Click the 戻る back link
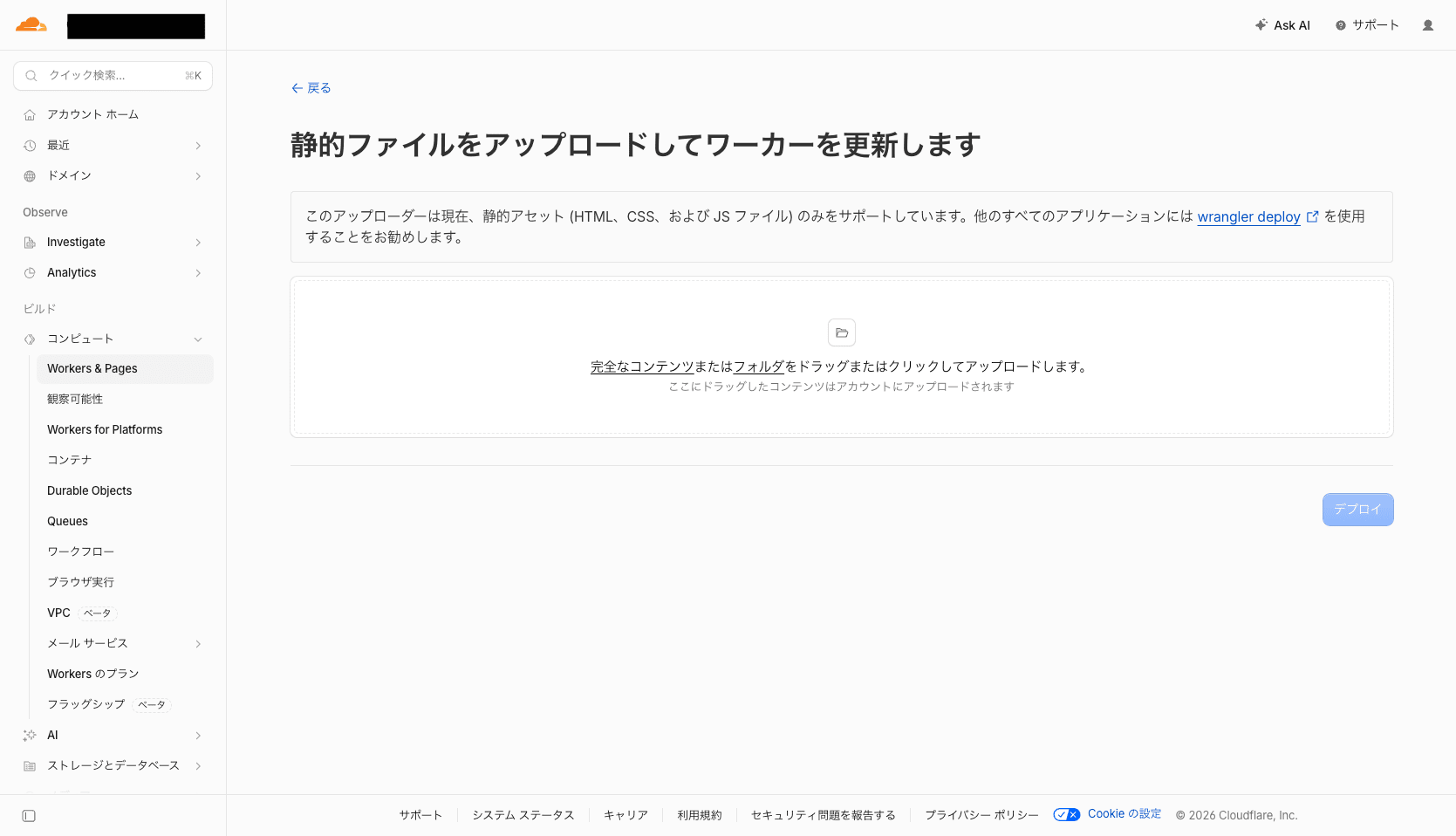The image size is (1456, 836). coord(311,88)
